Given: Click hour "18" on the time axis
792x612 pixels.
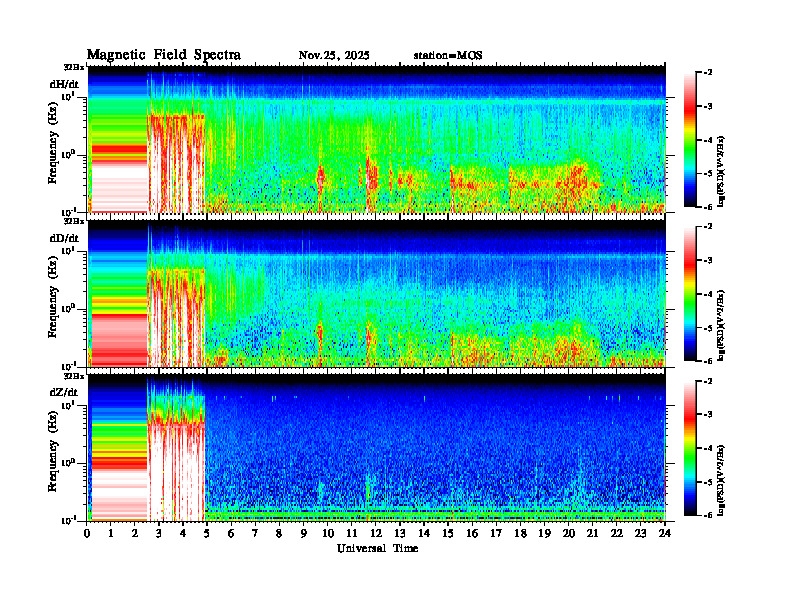Looking at the screenshot, I should click(520, 533).
